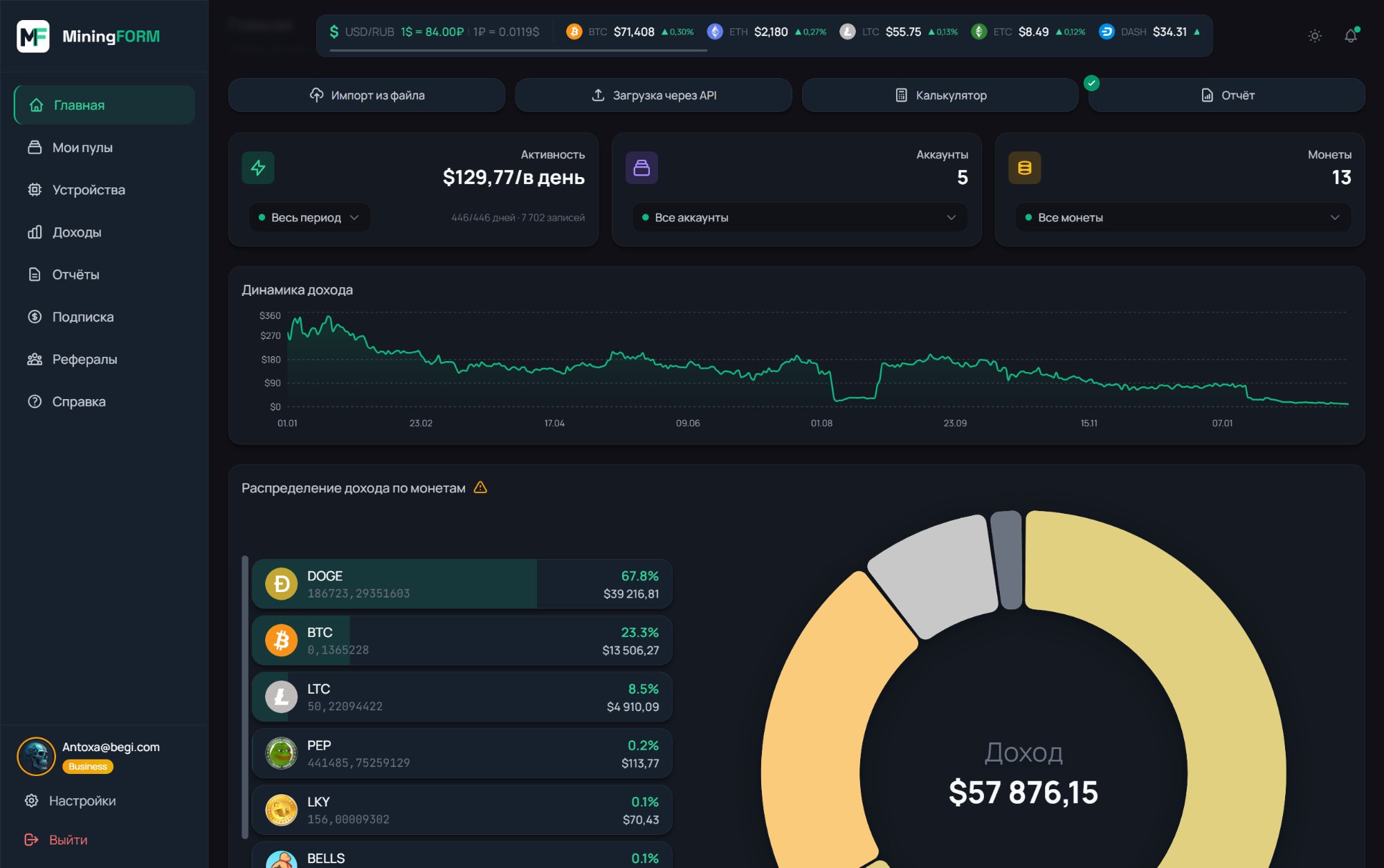The height and width of the screenshot is (868, 1384).
Task: Select the DOGE coin row
Action: [x=462, y=584]
